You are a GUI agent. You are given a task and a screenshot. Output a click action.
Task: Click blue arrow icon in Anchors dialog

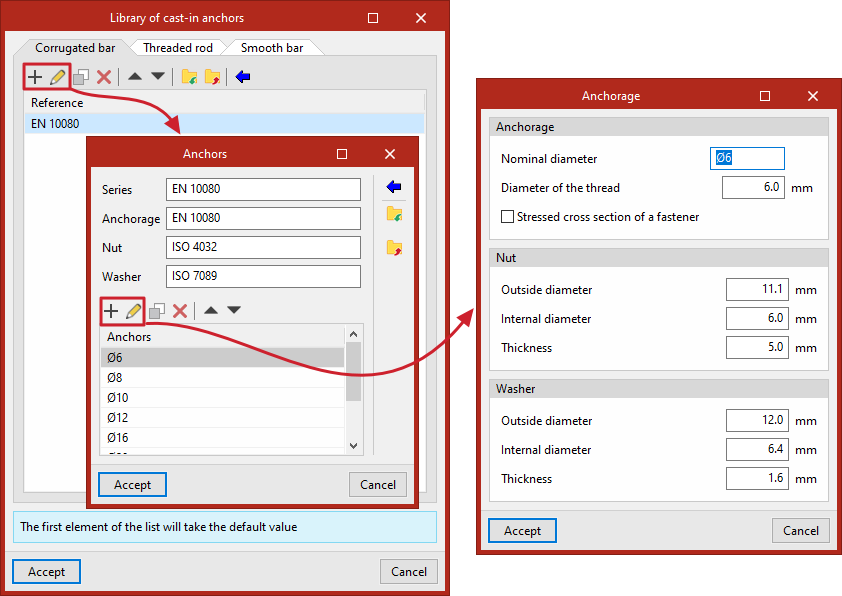point(394,187)
